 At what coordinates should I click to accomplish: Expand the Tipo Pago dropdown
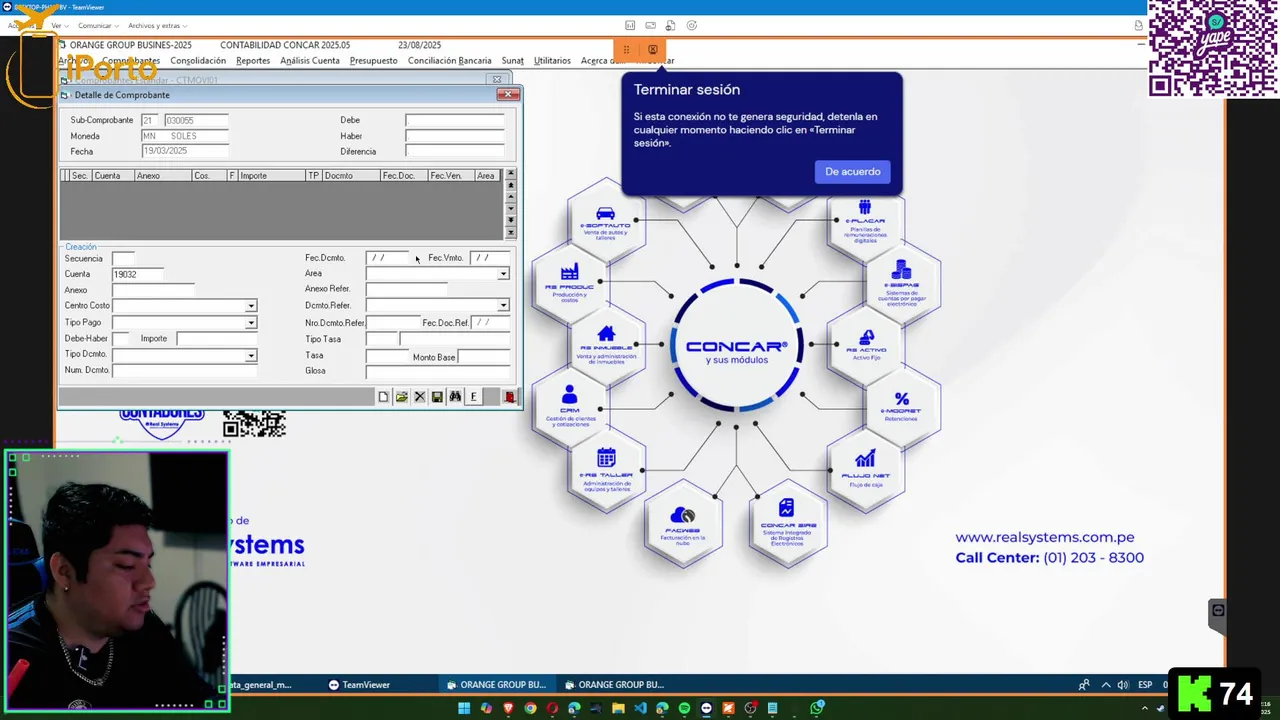pyautogui.click(x=251, y=323)
